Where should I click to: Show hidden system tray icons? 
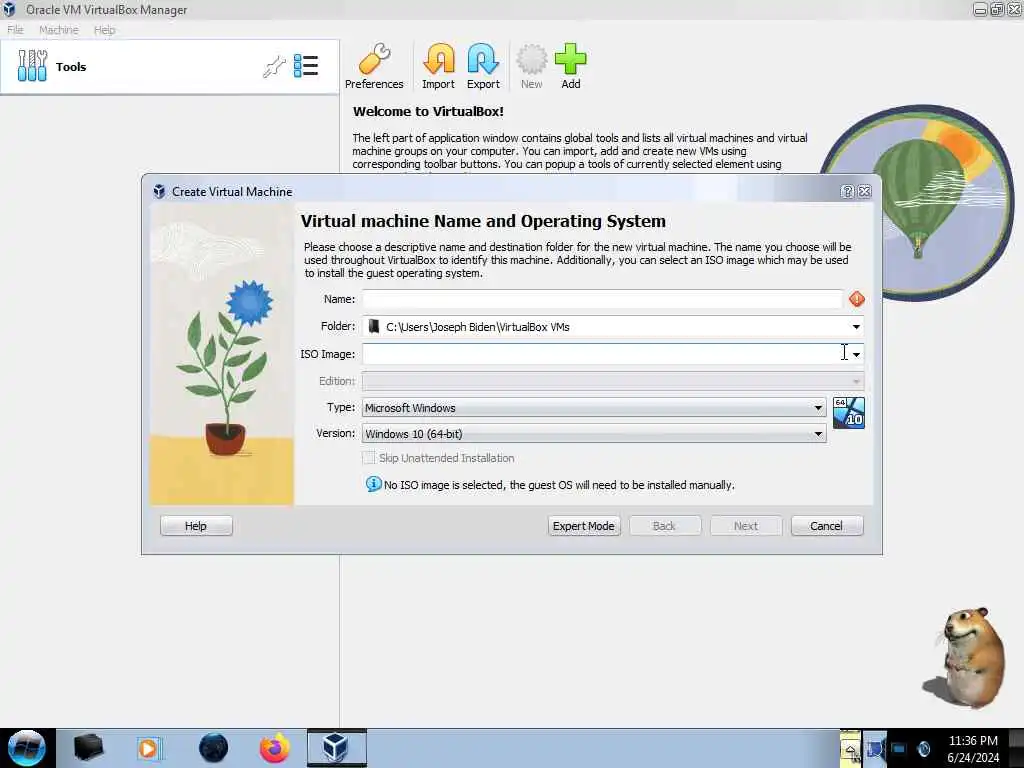click(x=850, y=748)
